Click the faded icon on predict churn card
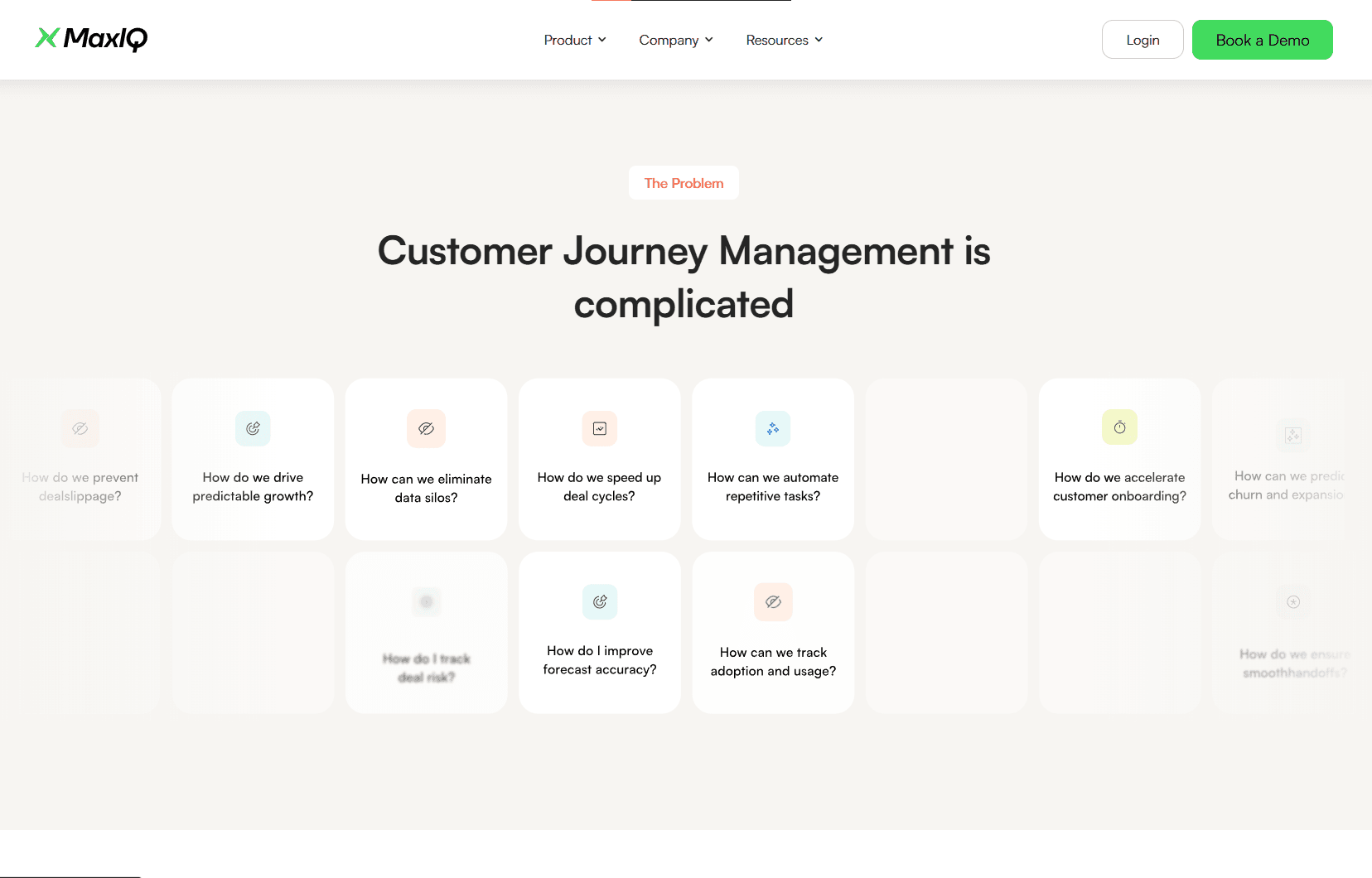This screenshot has width=1372, height=878. coord(1293,435)
